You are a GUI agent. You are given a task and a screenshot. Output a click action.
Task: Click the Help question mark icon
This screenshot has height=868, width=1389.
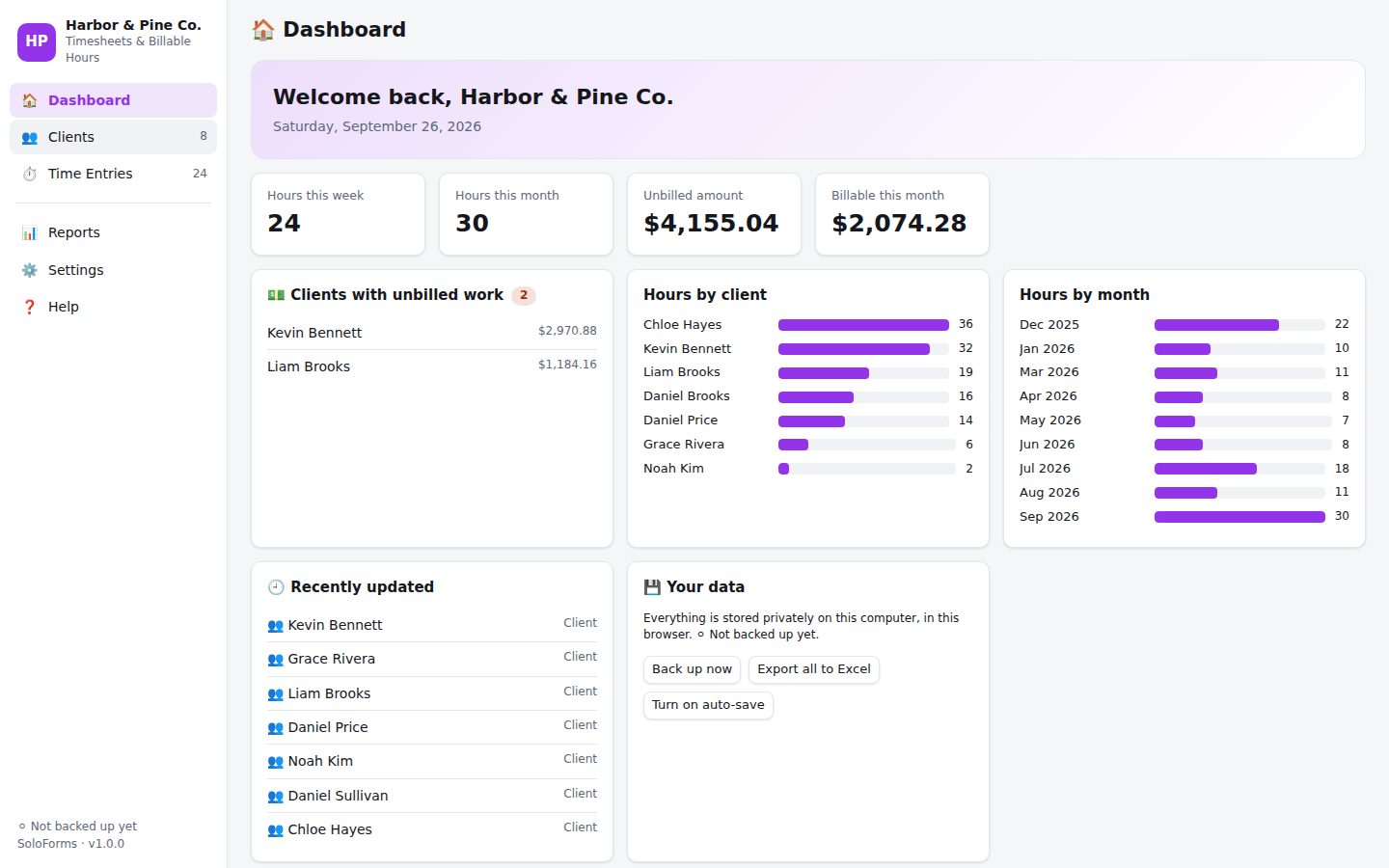point(30,307)
